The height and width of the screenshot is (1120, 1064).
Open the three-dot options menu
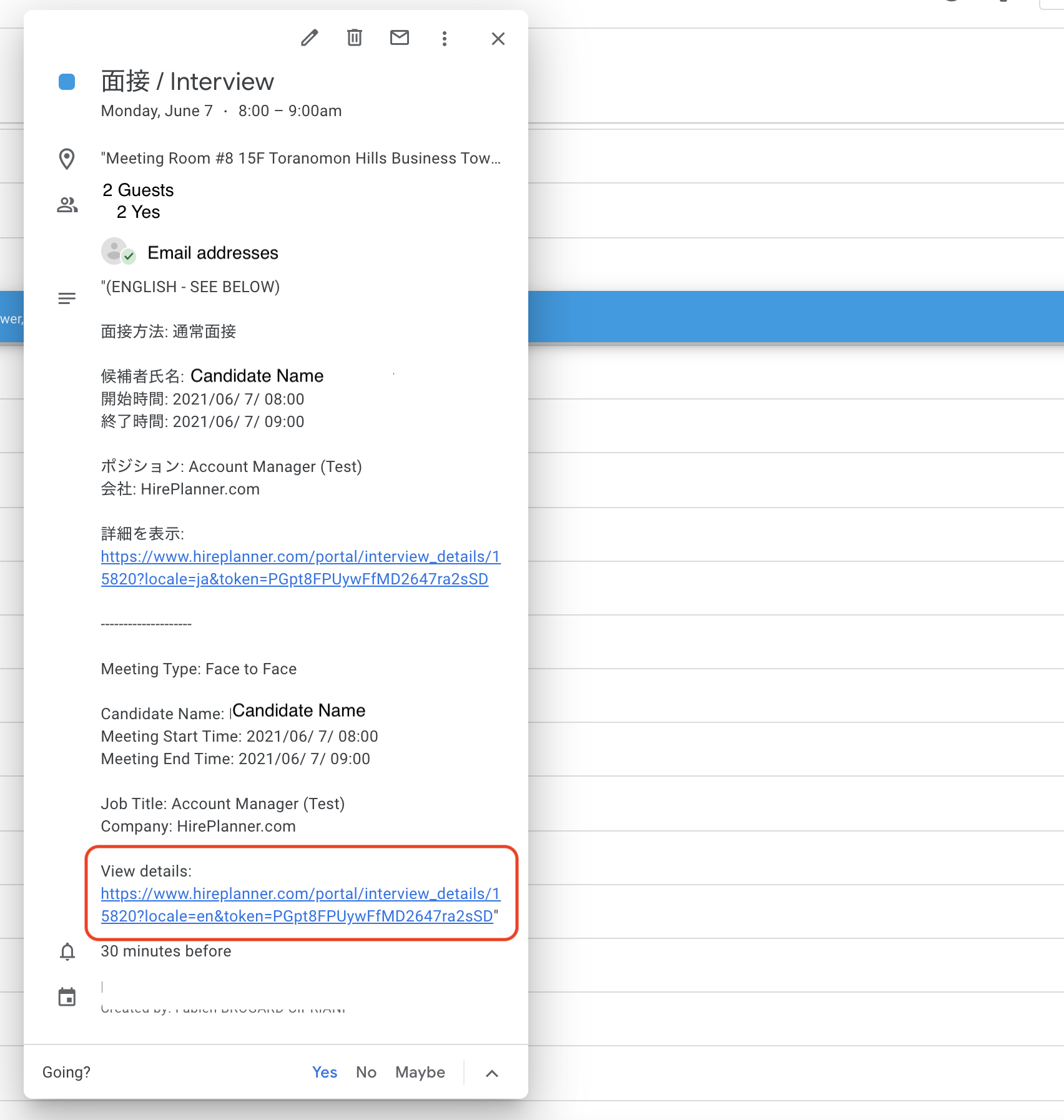[445, 39]
